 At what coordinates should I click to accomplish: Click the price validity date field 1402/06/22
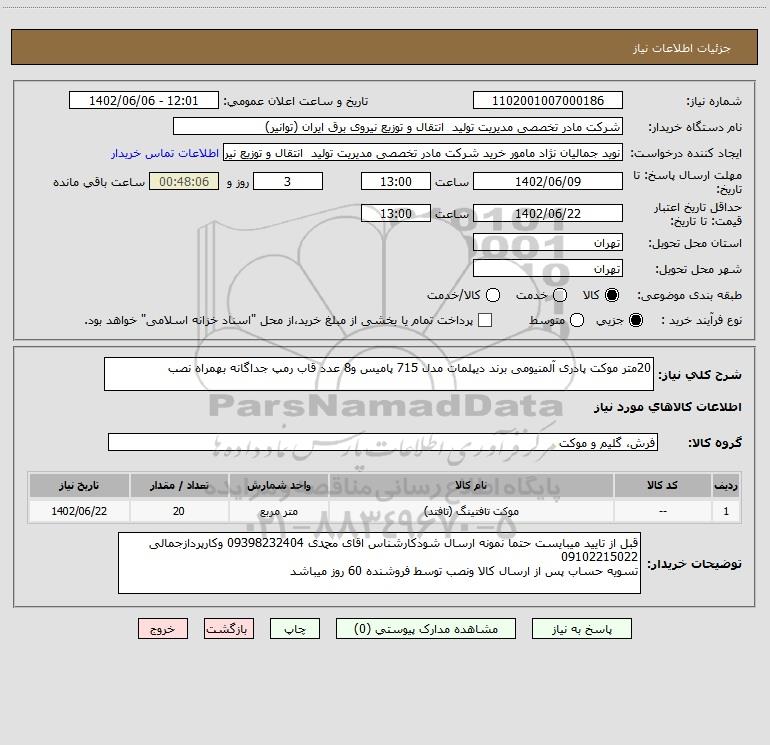click(x=548, y=213)
